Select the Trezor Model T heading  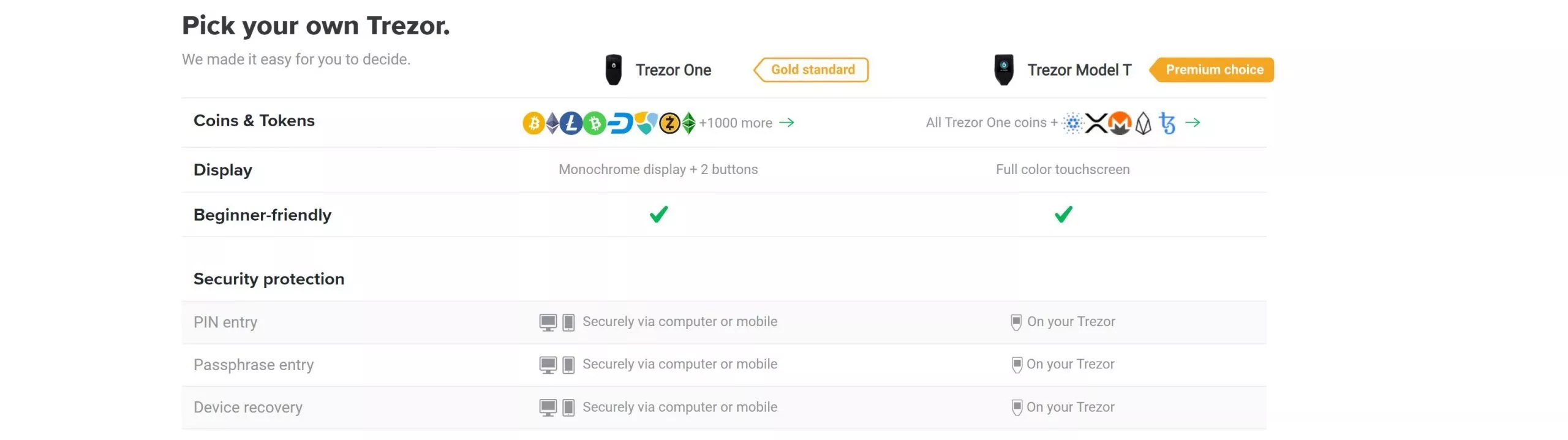[x=1079, y=70]
